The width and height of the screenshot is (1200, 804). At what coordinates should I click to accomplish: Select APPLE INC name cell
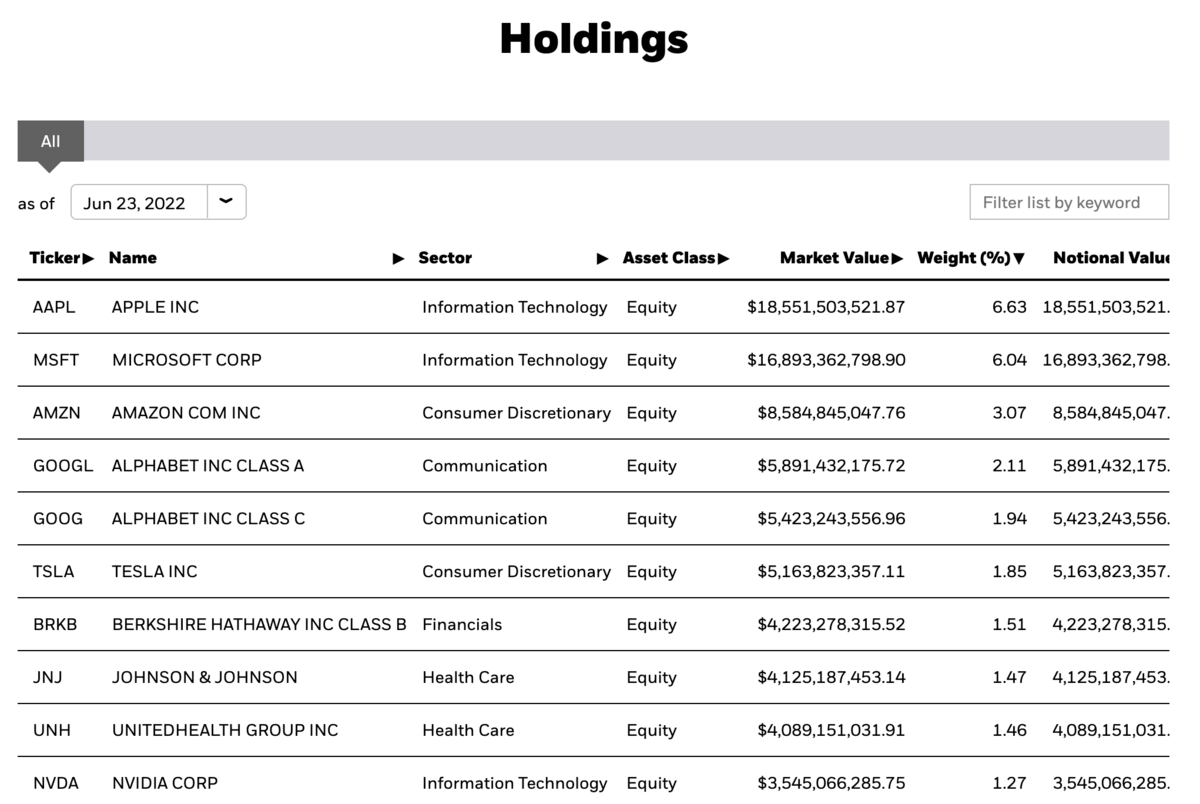pos(155,307)
